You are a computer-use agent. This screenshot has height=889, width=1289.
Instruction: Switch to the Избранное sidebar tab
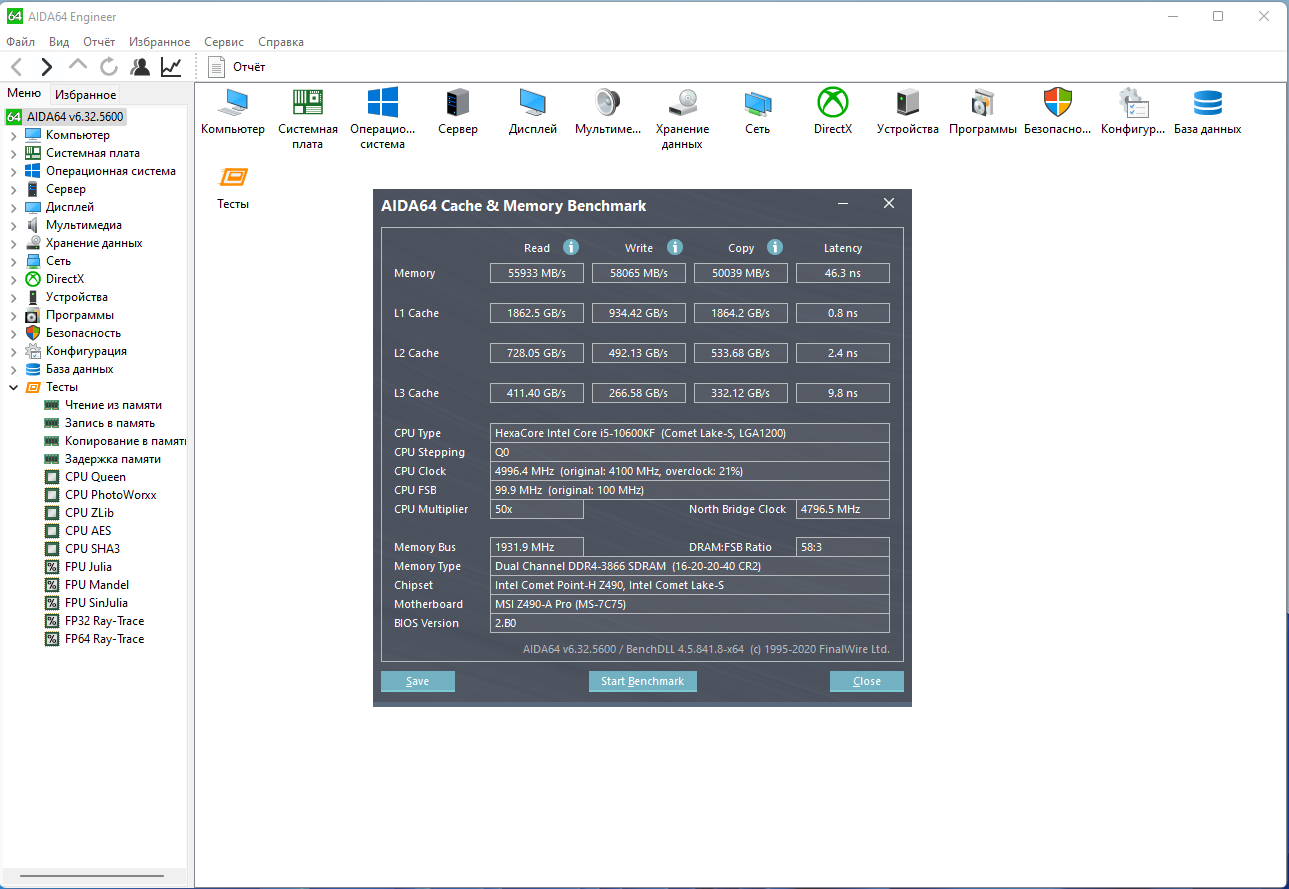pos(86,95)
